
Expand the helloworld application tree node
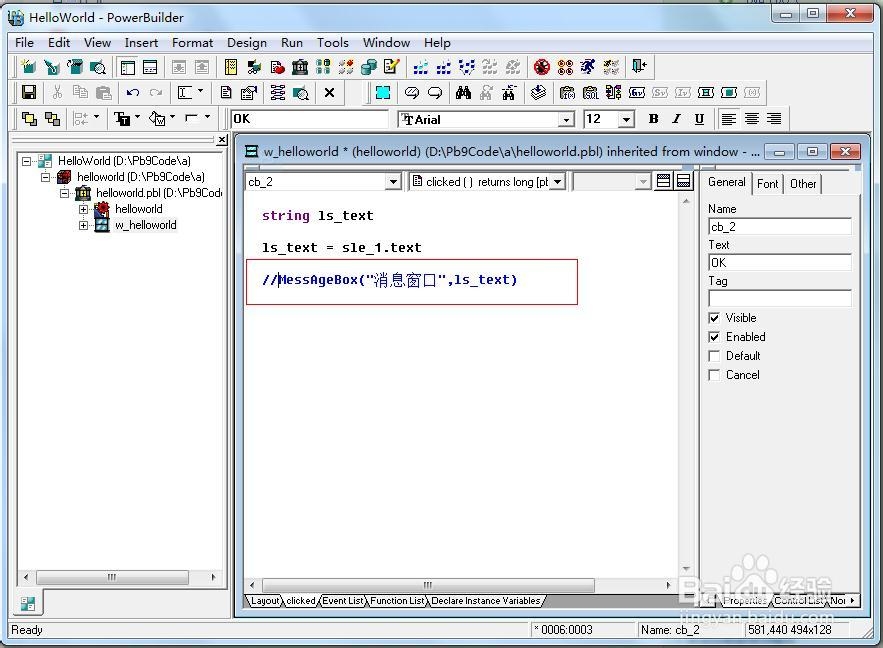[x=83, y=209]
